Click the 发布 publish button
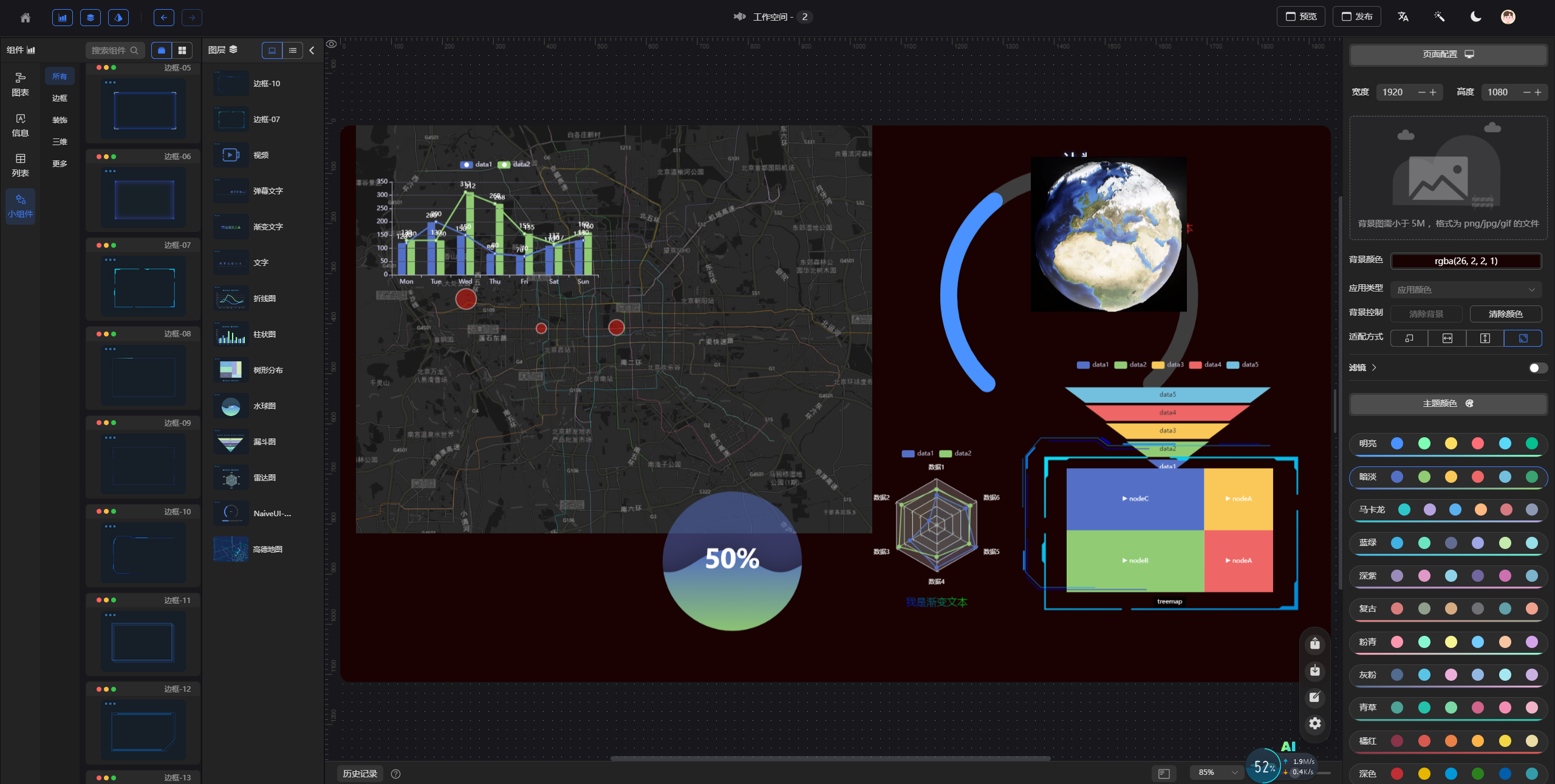The width and height of the screenshot is (1555, 784). 1356,16
